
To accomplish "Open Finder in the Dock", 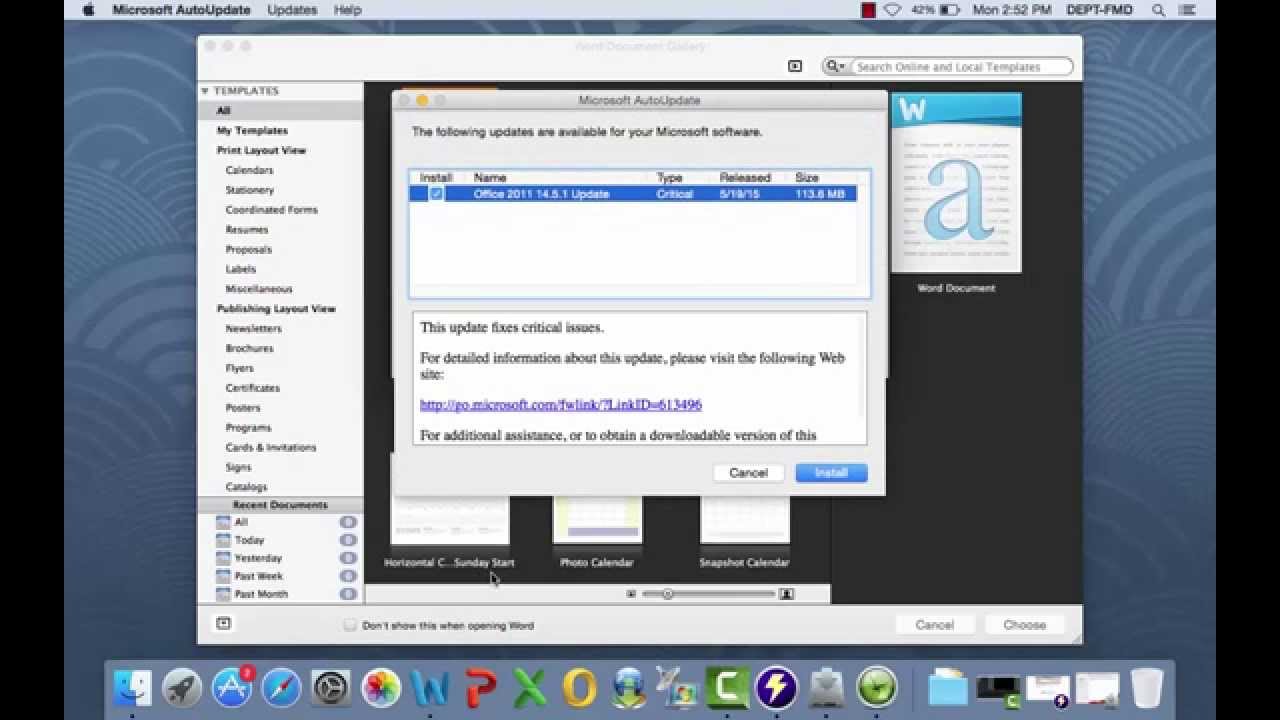I will point(133,687).
